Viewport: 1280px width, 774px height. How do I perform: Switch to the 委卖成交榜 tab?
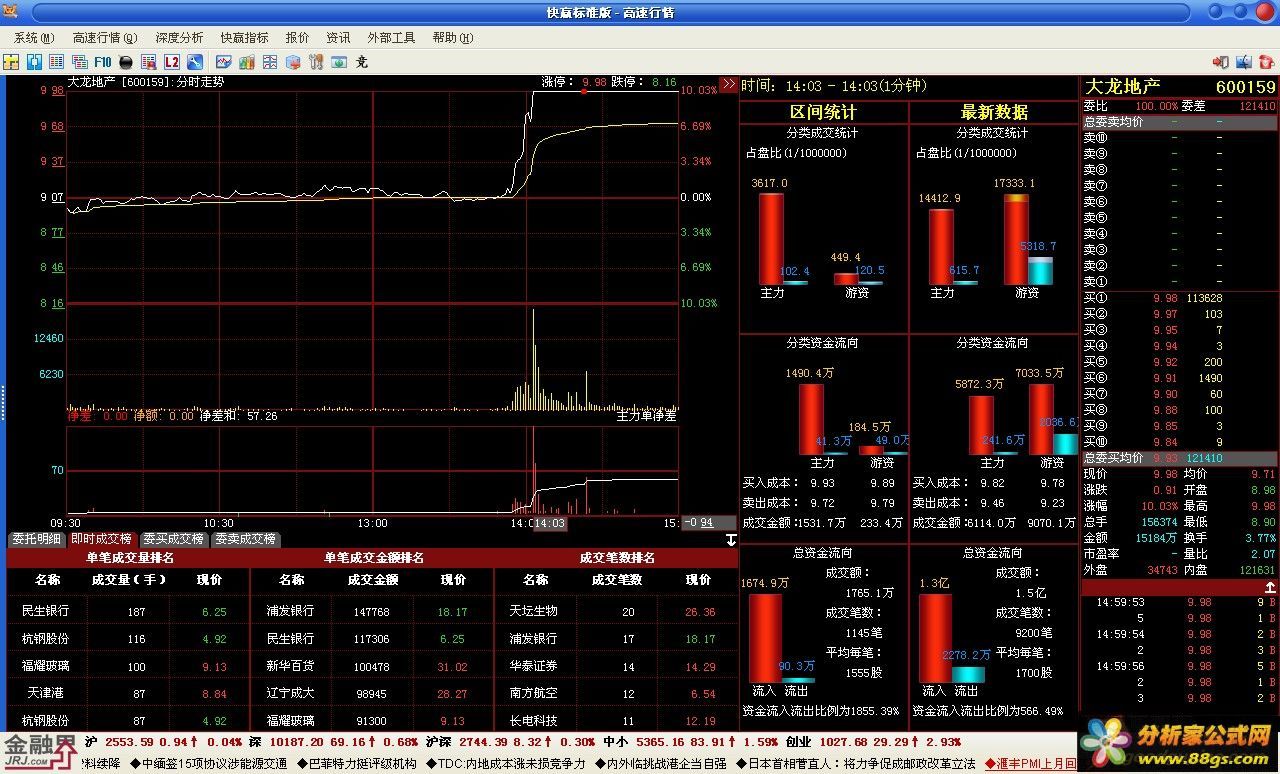point(246,539)
